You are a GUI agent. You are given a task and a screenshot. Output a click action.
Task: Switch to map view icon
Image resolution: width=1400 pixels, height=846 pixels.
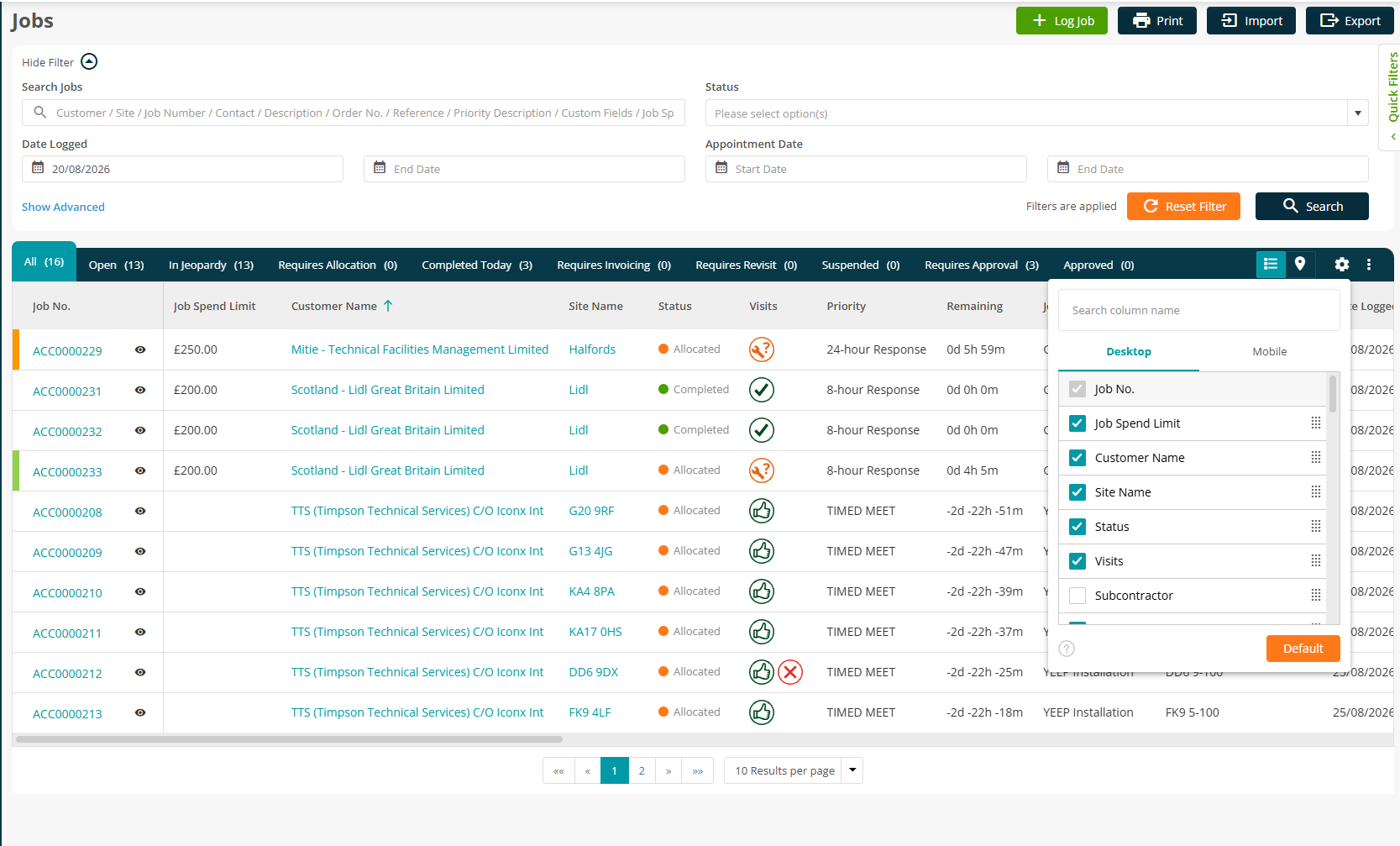coord(1299,264)
